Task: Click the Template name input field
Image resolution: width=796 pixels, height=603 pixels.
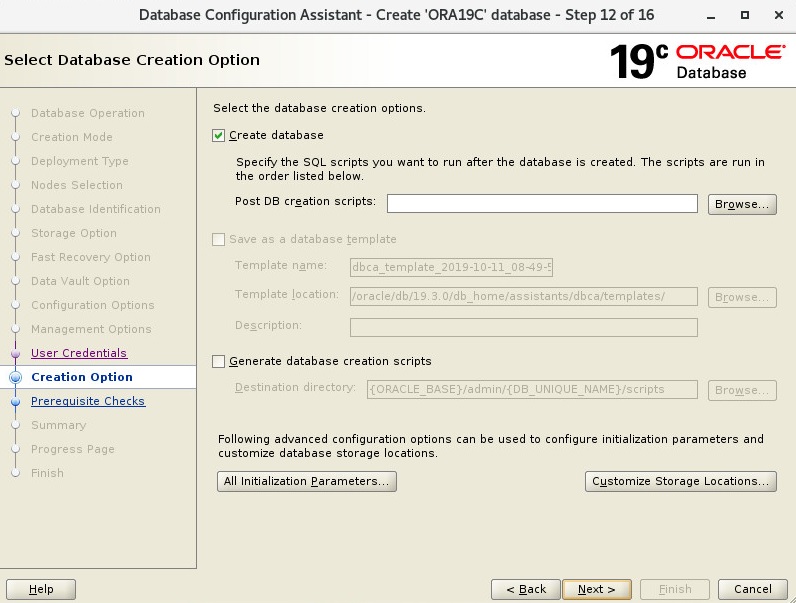Action: (x=451, y=267)
